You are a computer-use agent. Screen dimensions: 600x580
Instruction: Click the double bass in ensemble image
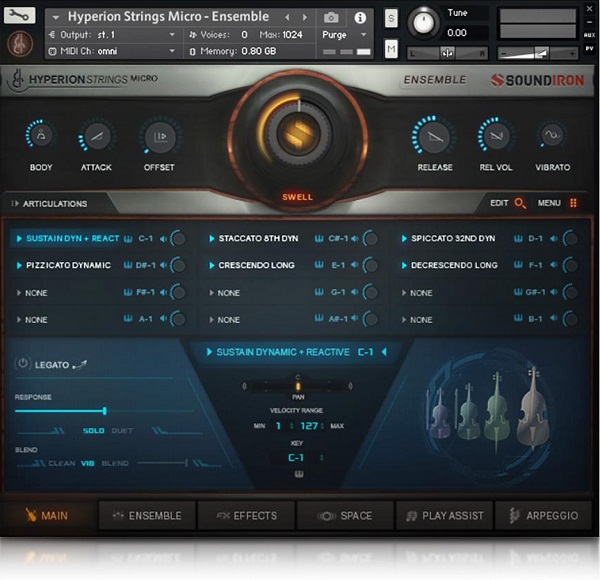coord(534,407)
